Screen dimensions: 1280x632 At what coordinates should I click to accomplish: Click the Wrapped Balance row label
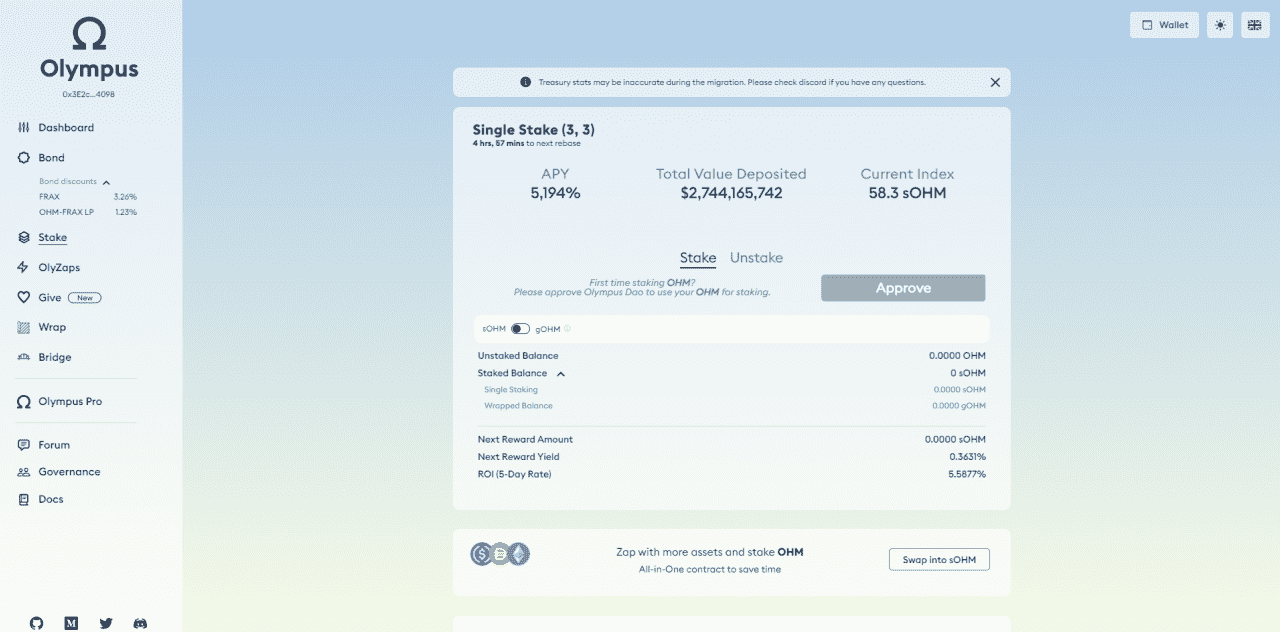[x=518, y=406]
